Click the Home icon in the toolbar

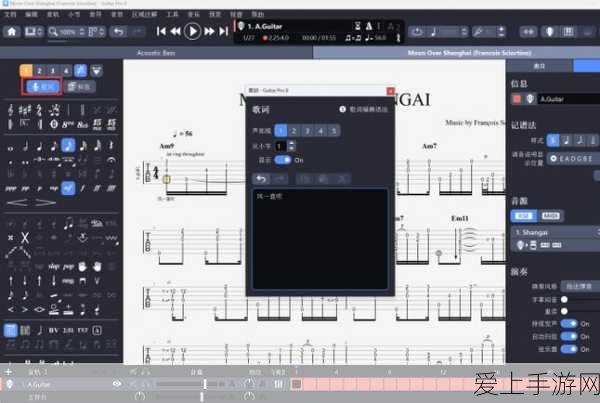(x=11, y=31)
